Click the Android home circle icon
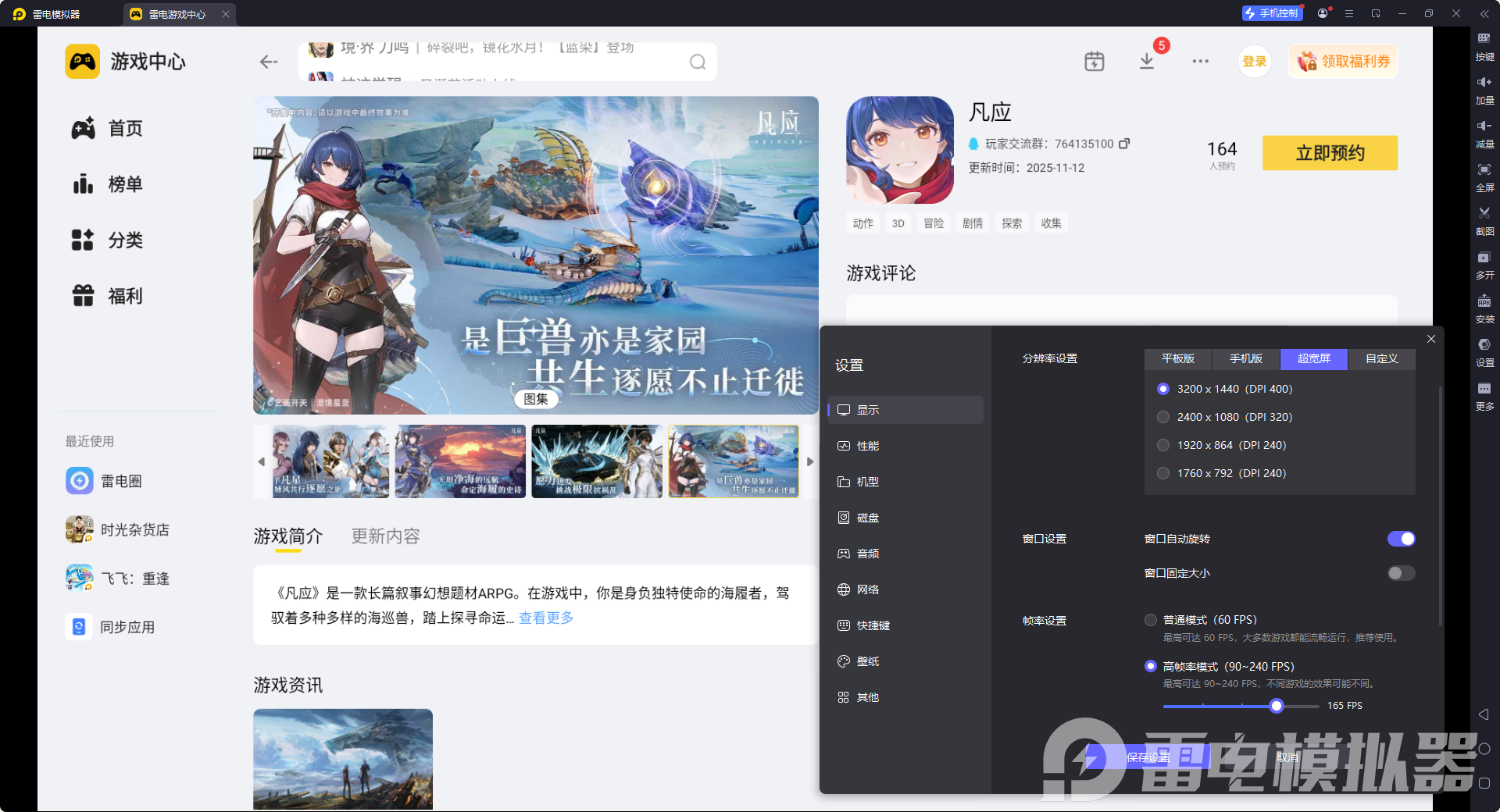Image resolution: width=1500 pixels, height=812 pixels. (x=1484, y=749)
